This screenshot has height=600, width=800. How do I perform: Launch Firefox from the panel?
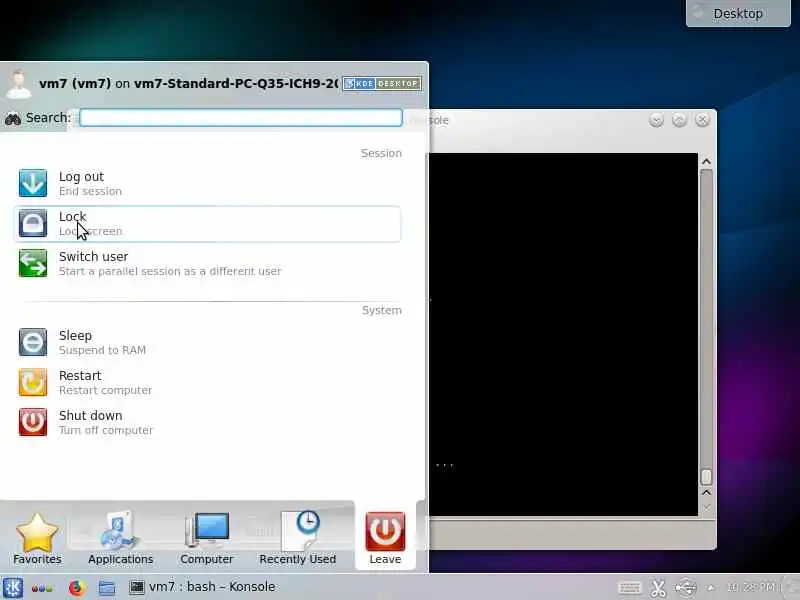tap(76, 588)
